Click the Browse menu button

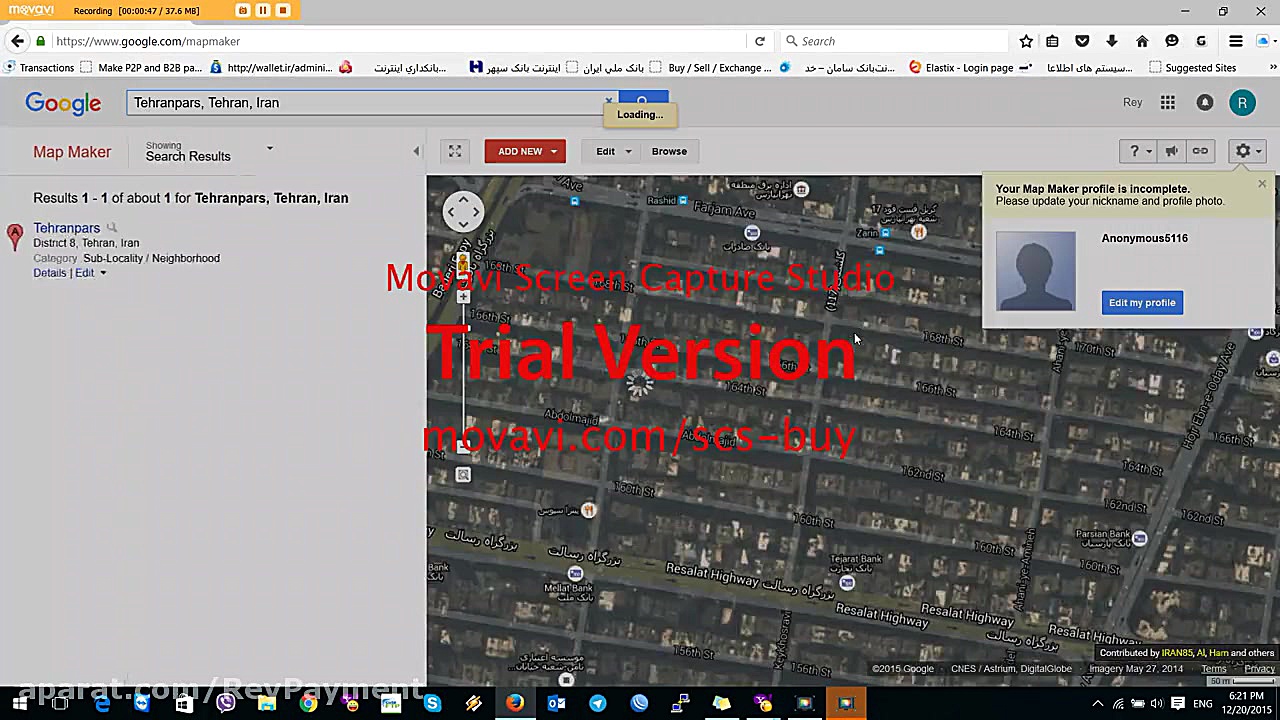669,151
